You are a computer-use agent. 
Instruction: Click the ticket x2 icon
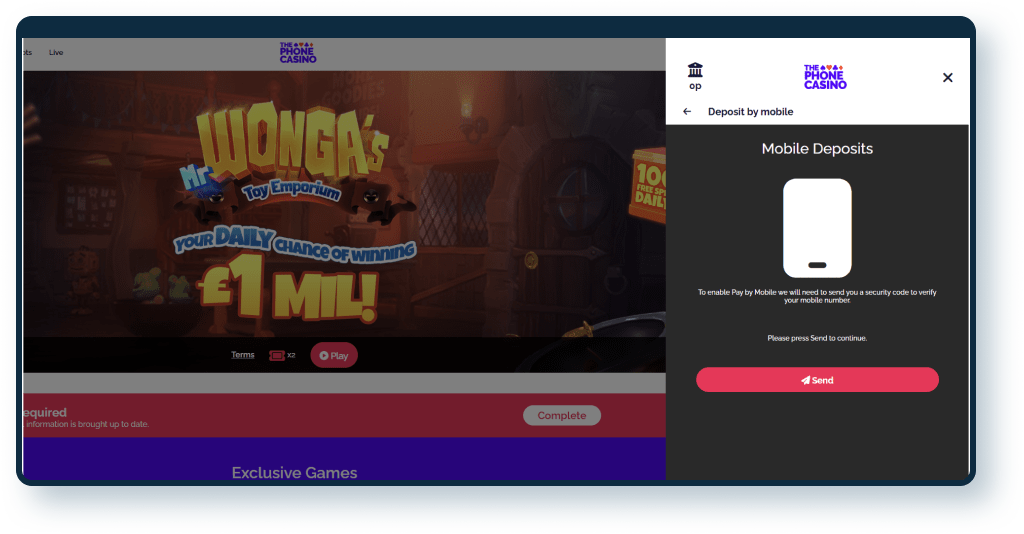282,355
